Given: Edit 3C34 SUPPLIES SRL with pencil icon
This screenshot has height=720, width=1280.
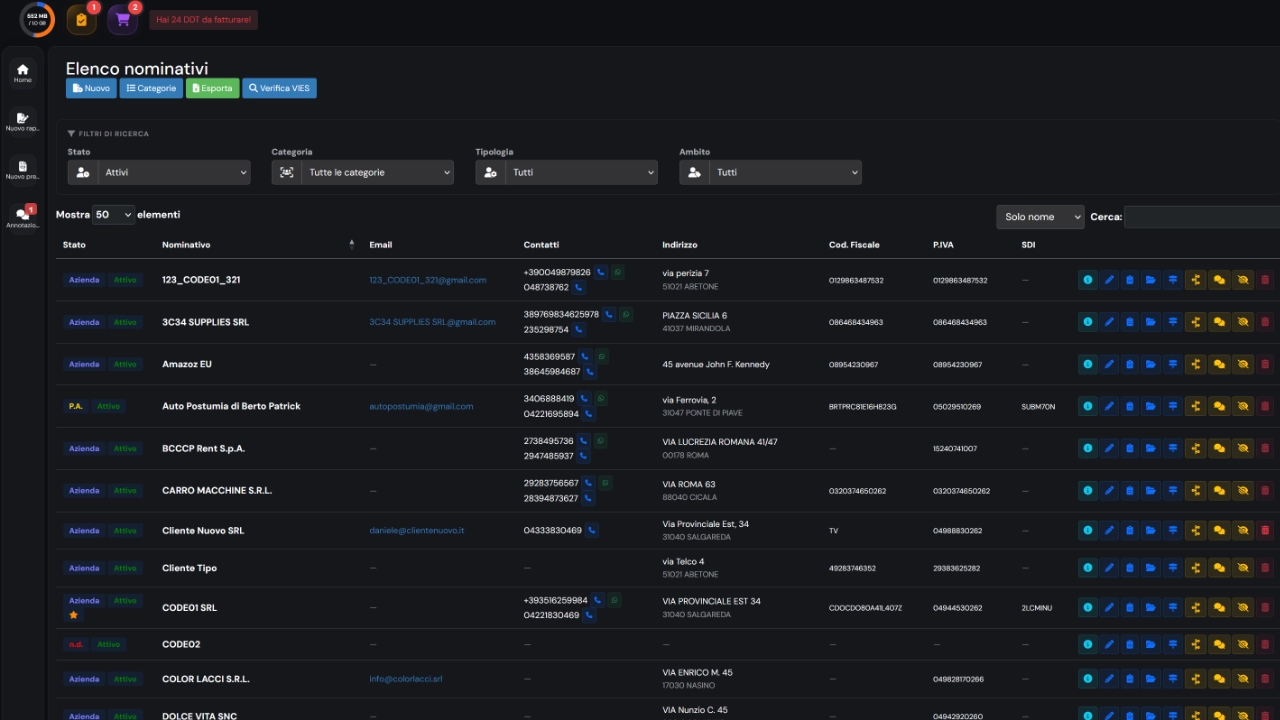Looking at the screenshot, I should pyautogui.click(x=1109, y=322).
